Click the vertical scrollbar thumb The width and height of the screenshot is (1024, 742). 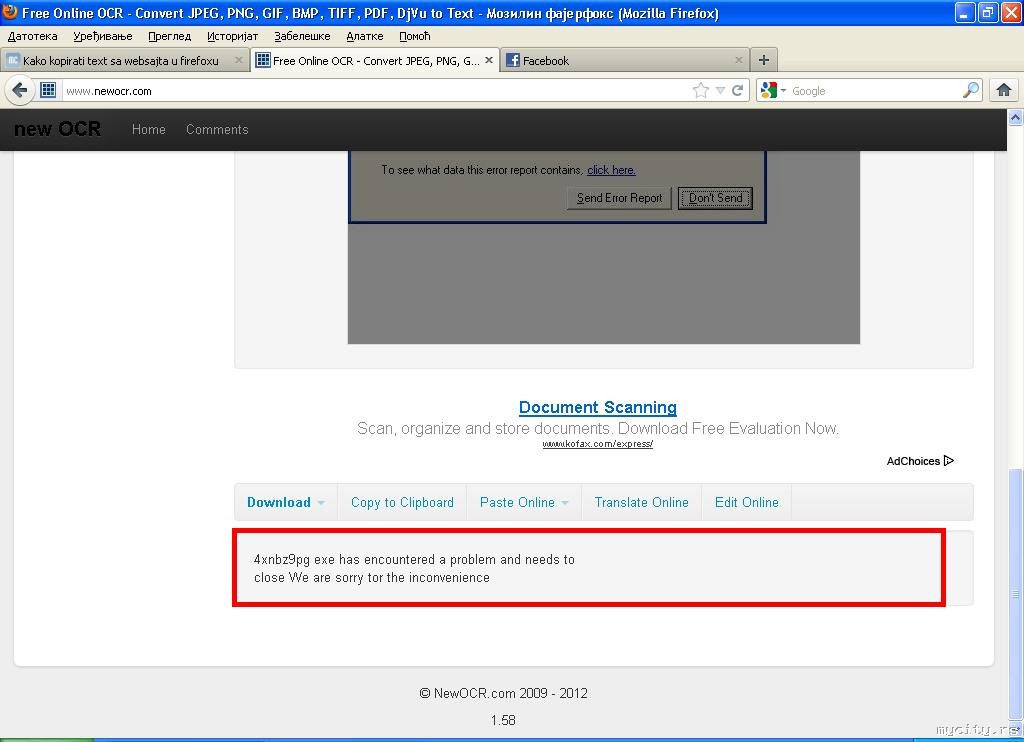1016,593
